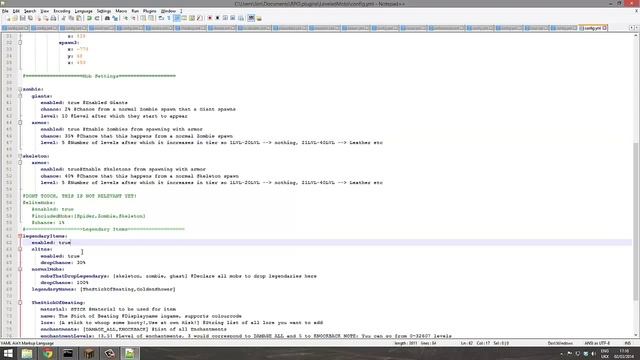Zoom out using the toolbar icon

[x=133, y=18]
